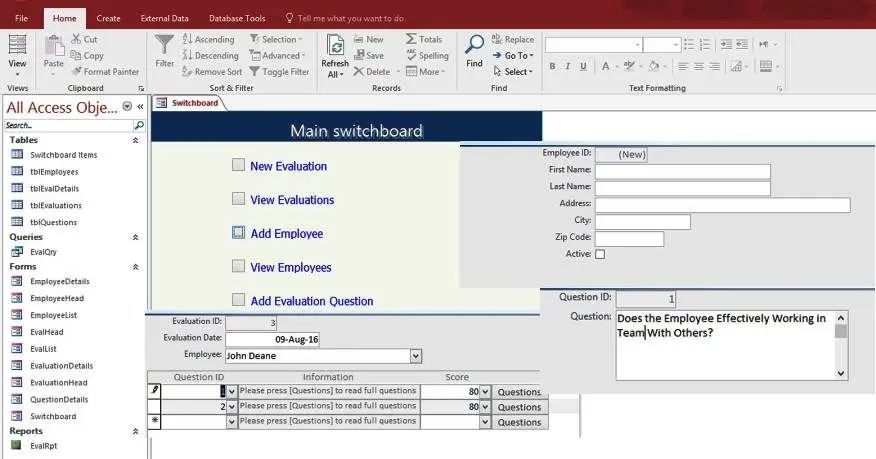The width and height of the screenshot is (876, 459).
Task: Apply Bold text formatting
Action: click(x=552, y=66)
